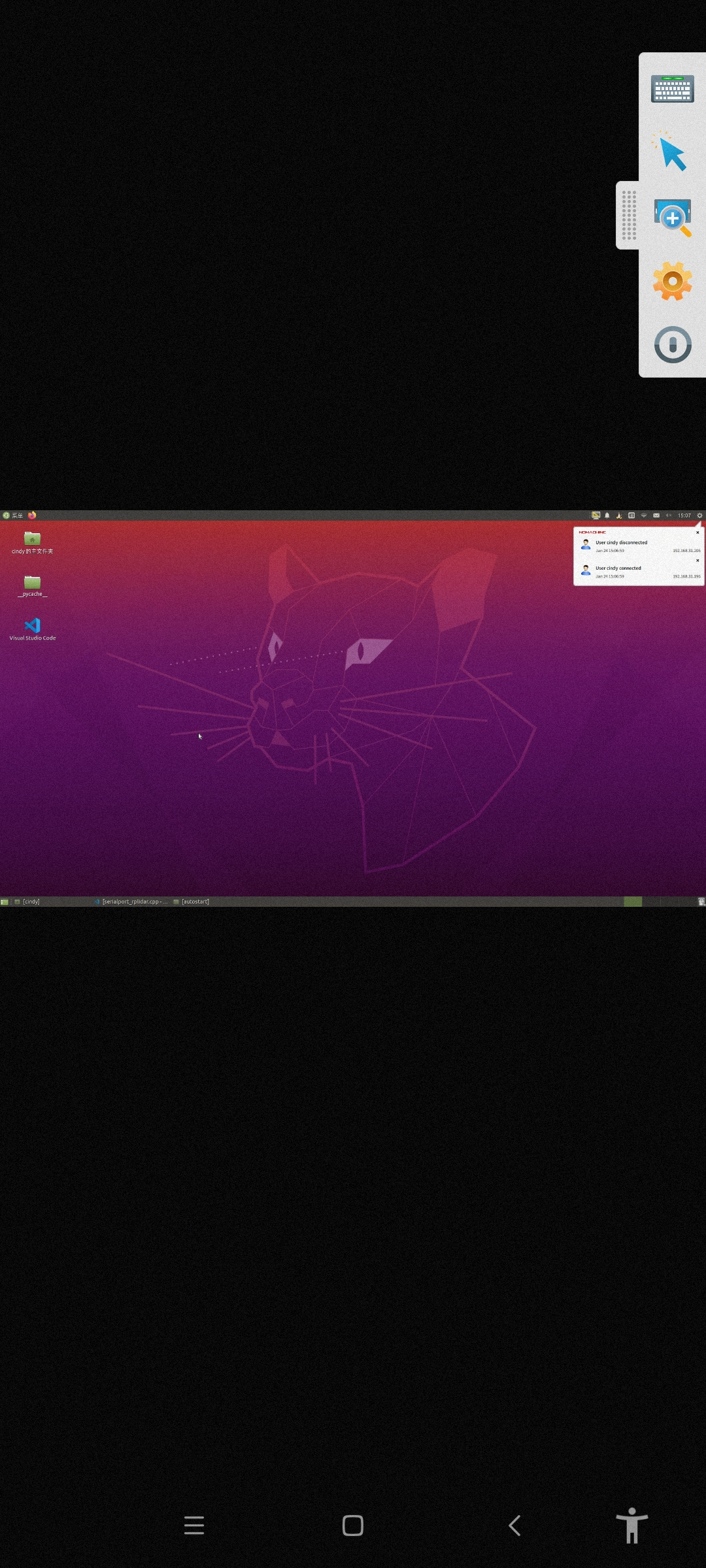Click the show desktop button in the bottom panel
This screenshot has width=706, height=1568.
click(5, 902)
